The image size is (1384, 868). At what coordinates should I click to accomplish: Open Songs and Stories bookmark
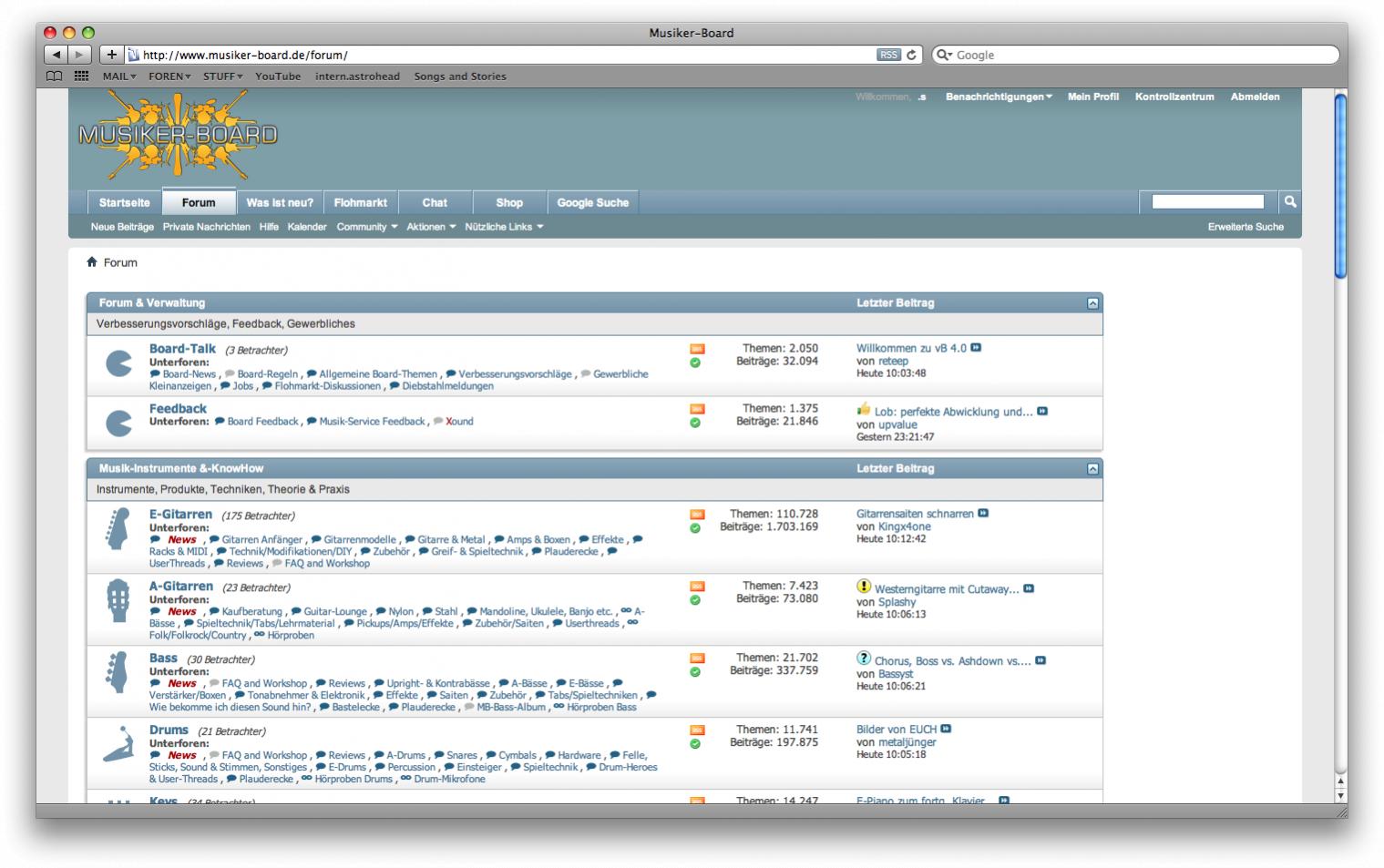click(x=460, y=77)
